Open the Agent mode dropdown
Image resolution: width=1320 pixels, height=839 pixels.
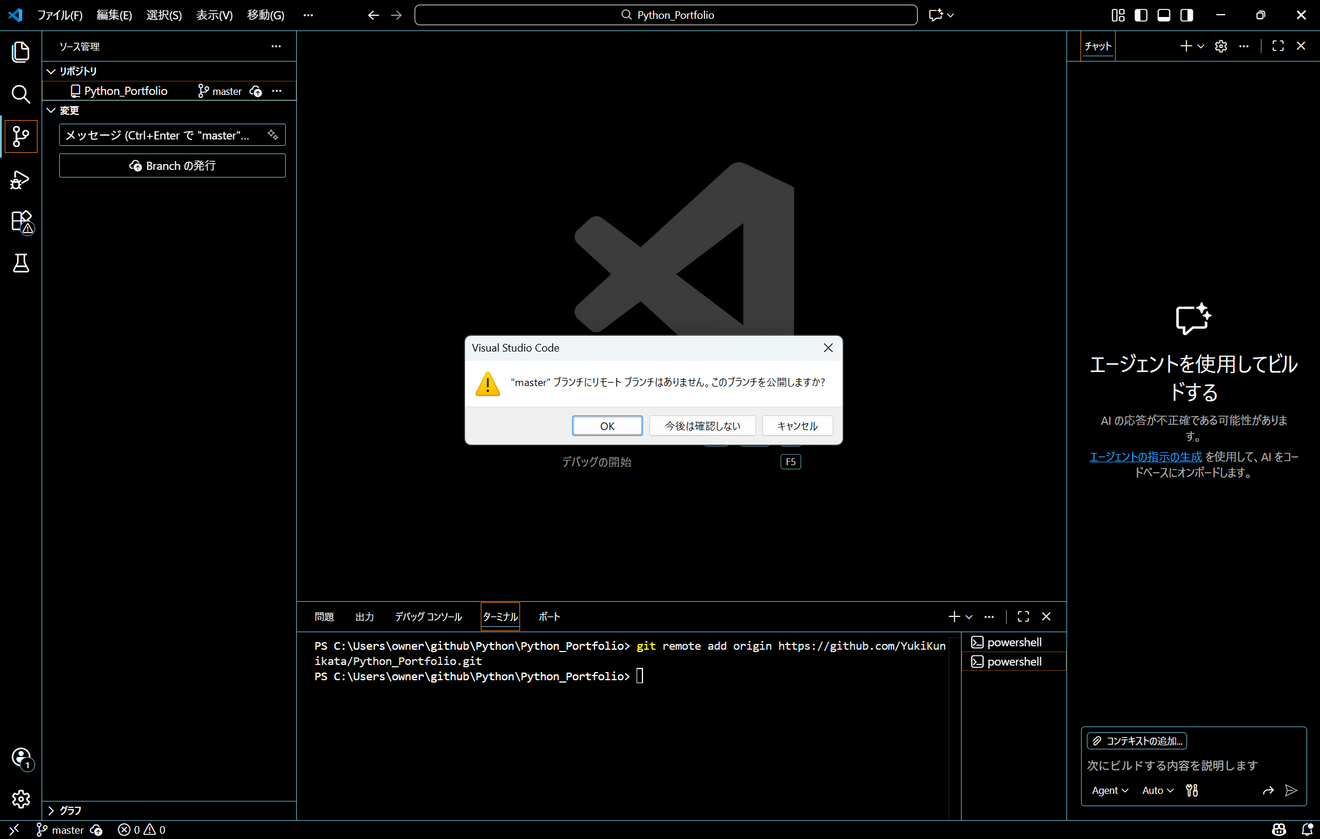(x=1110, y=790)
